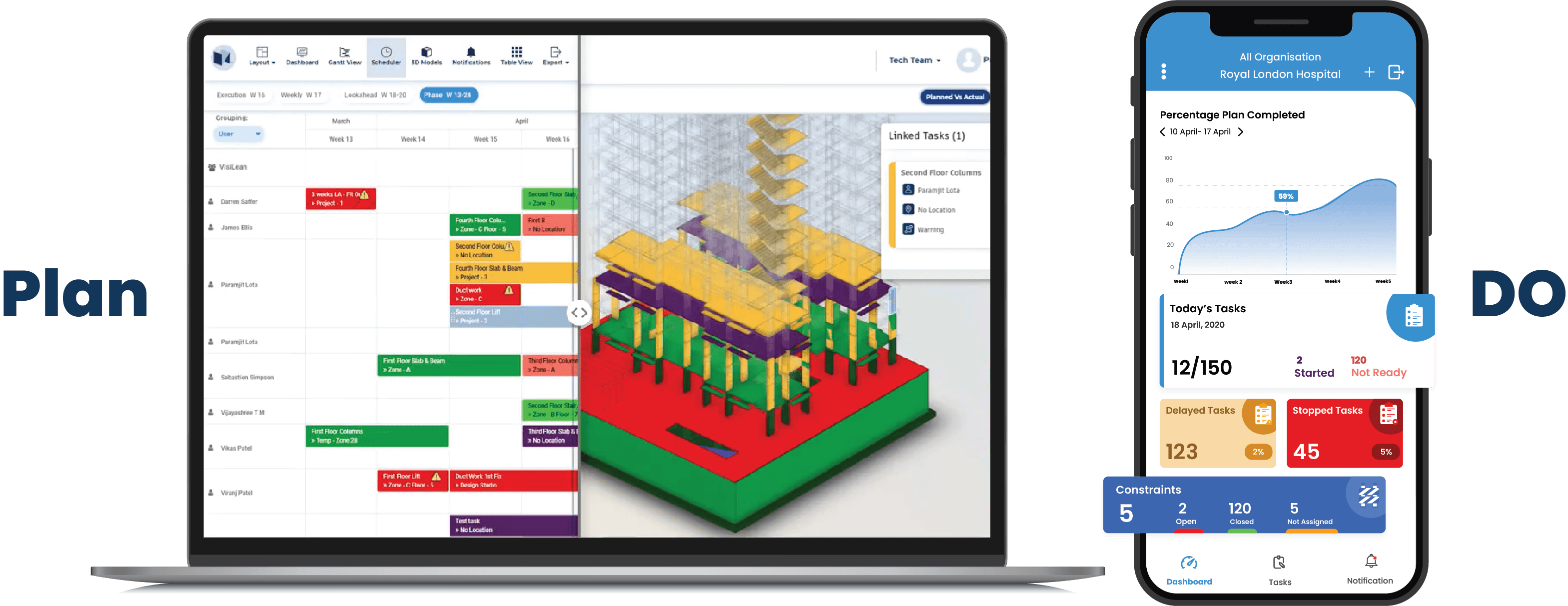This screenshot has width=1568, height=606.
Task: Click the VisiLean group row
Action: 390,167
